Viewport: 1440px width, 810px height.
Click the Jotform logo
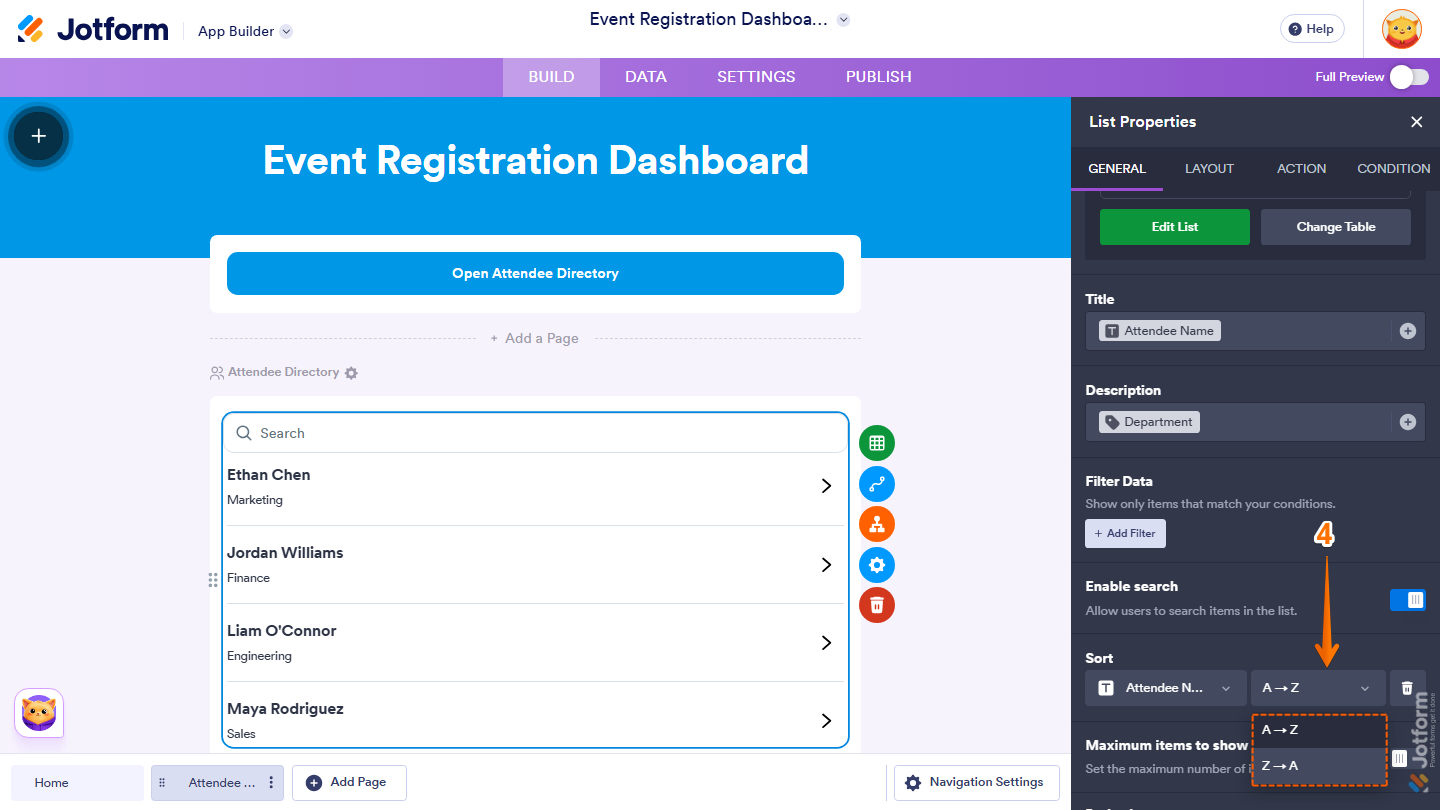click(x=93, y=29)
